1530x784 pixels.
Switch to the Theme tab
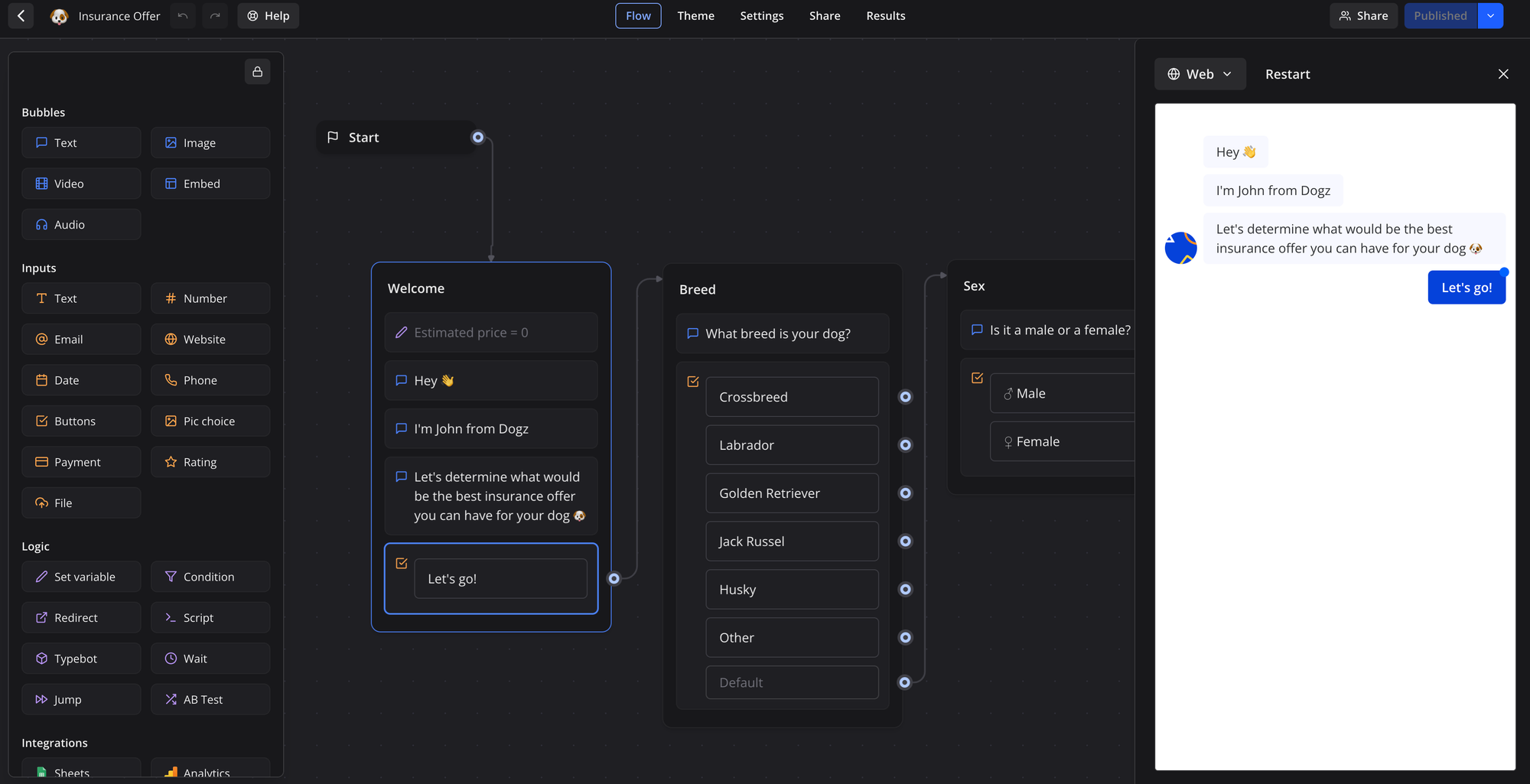click(x=695, y=15)
